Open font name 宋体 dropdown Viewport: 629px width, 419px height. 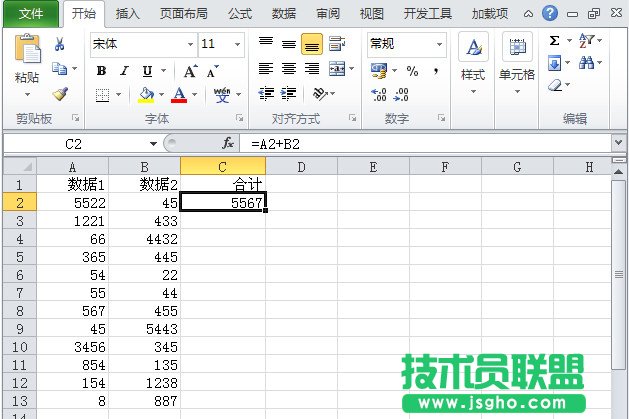(x=191, y=44)
